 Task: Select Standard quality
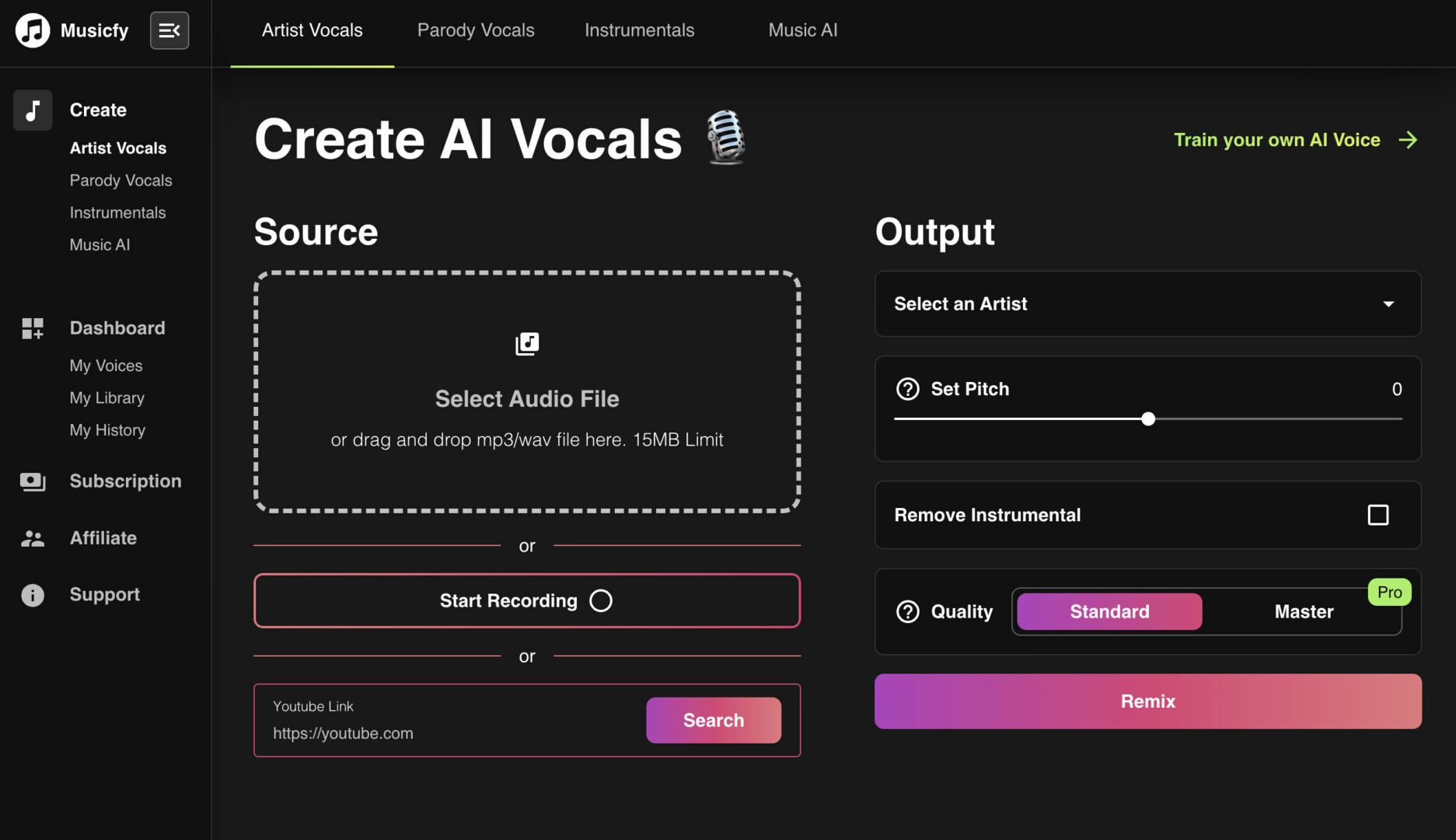1109,612
